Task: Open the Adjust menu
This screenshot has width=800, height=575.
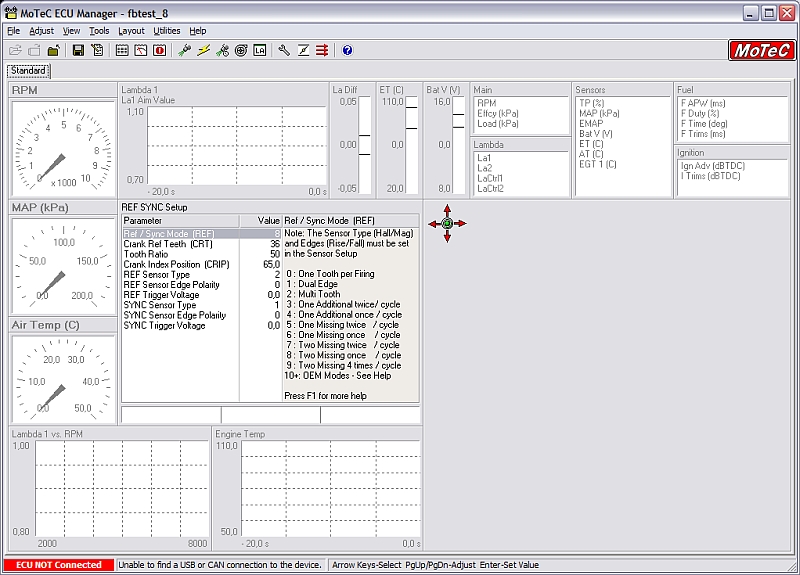Action: coord(41,31)
